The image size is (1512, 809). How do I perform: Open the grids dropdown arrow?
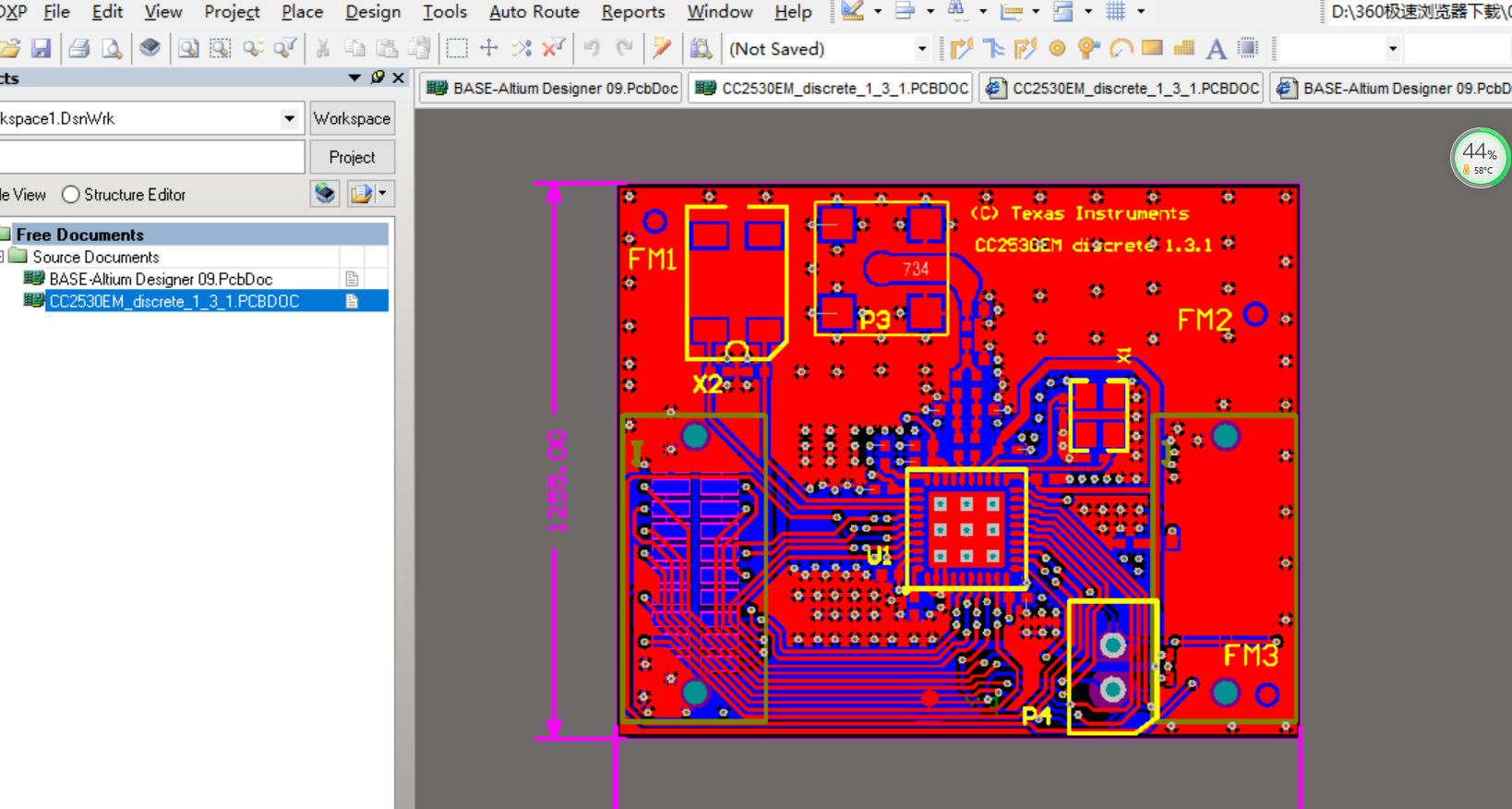click(x=1141, y=12)
